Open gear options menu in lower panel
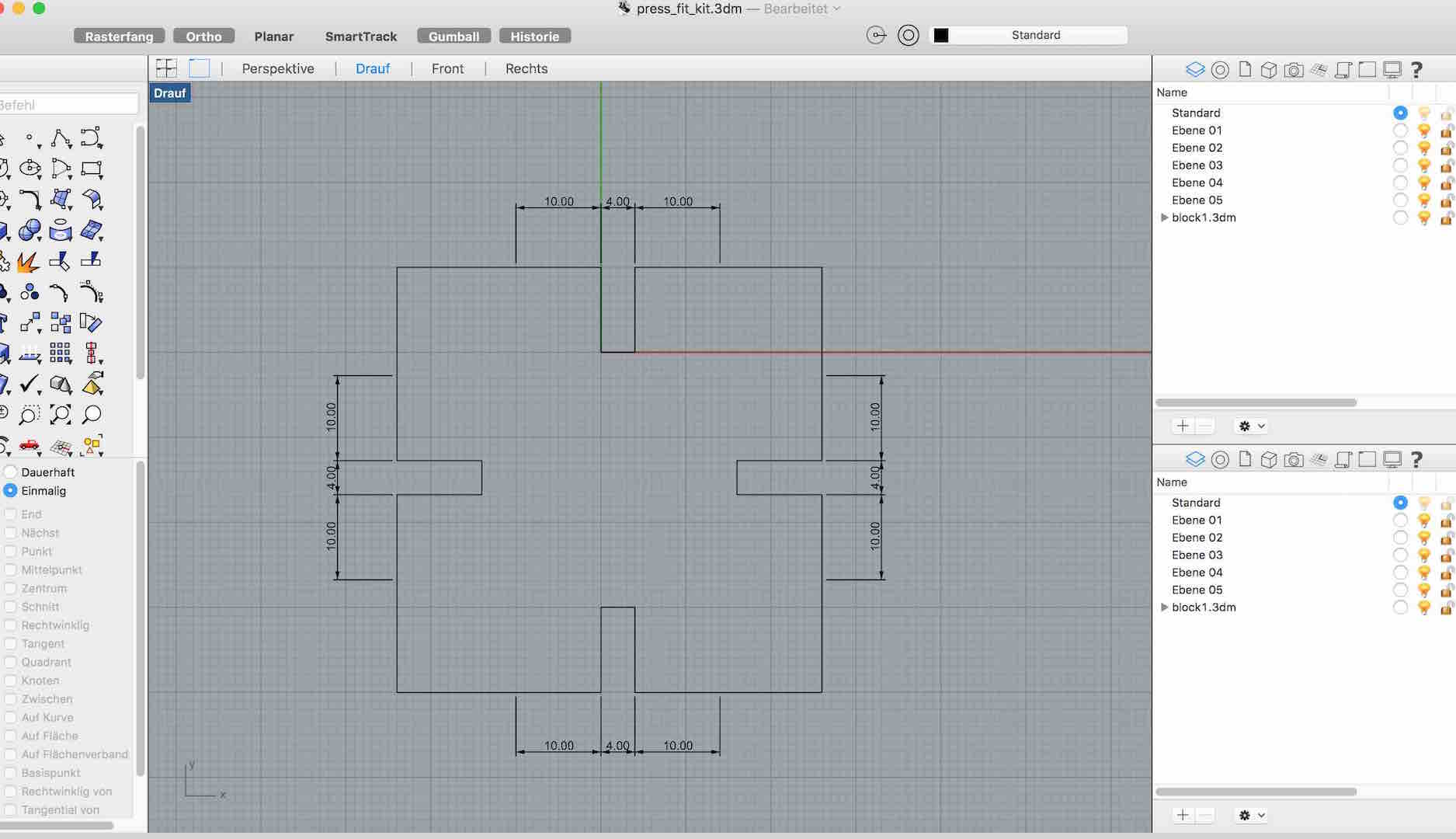 click(1250, 815)
